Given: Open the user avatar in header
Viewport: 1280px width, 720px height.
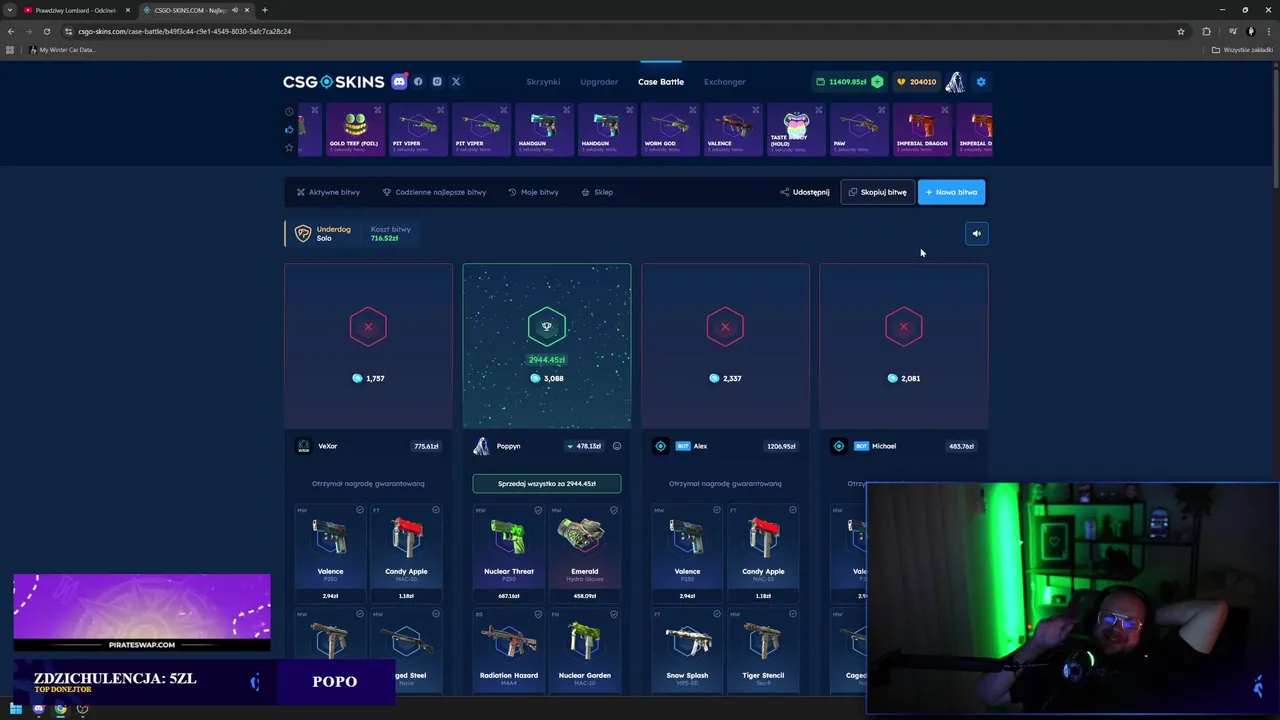Looking at the screenshot, I should coord(955,81).
